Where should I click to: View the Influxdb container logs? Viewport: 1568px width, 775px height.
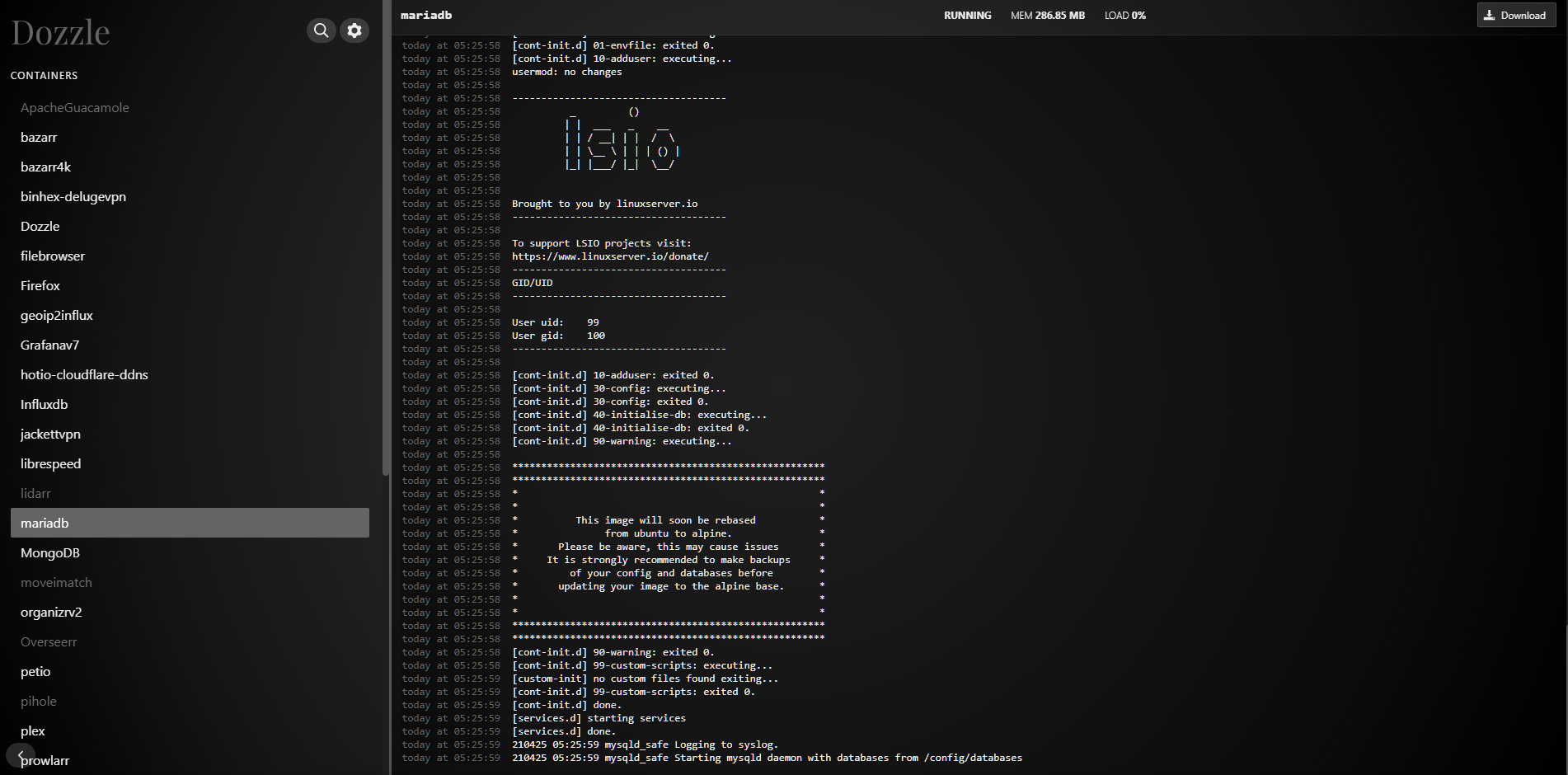tap(45, 405)
